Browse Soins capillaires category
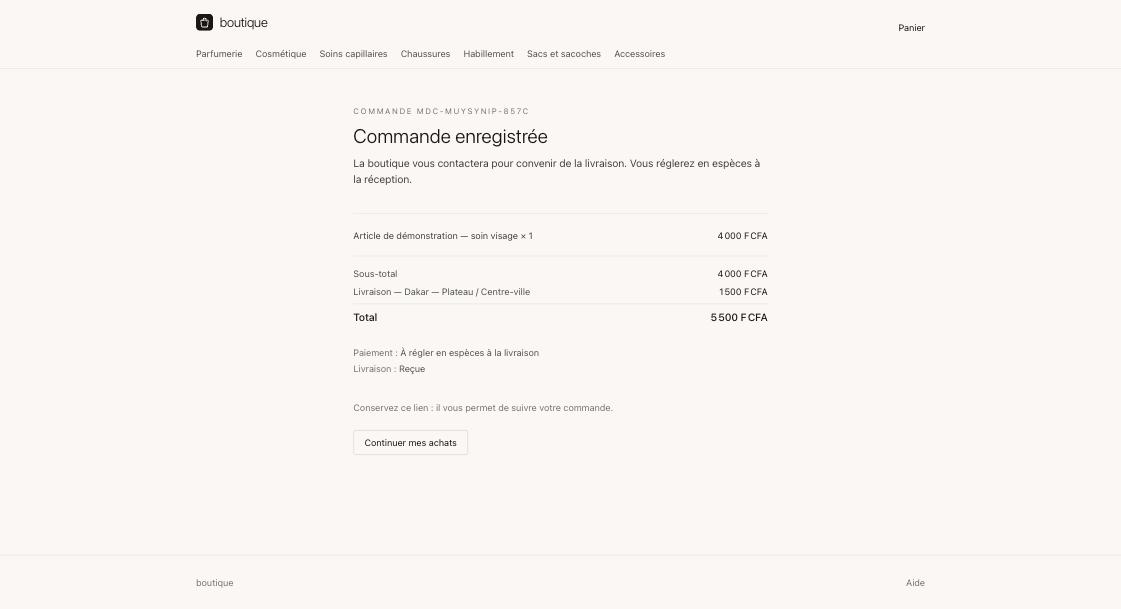Viewport: 1121px width, 609px height. coord(353,54)
